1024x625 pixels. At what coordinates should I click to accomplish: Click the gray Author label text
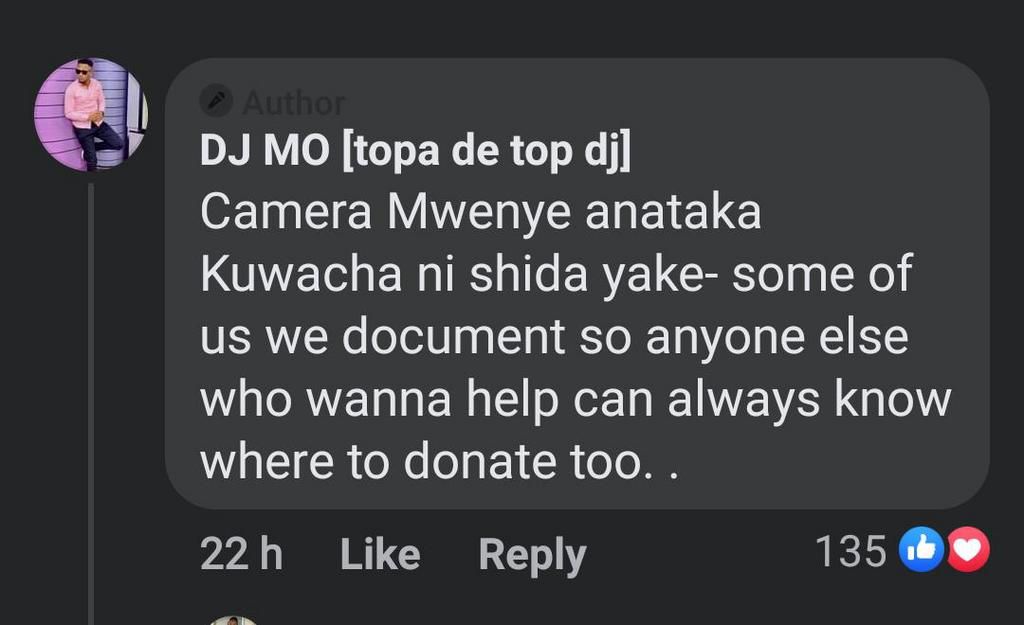click(x=293, y=102)
